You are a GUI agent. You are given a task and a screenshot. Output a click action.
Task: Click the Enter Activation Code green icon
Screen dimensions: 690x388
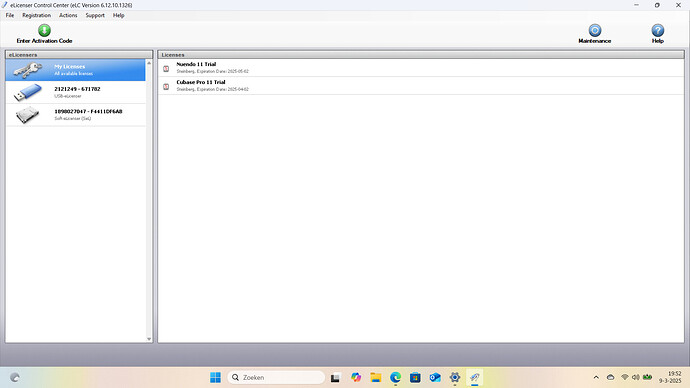(44, 30)
